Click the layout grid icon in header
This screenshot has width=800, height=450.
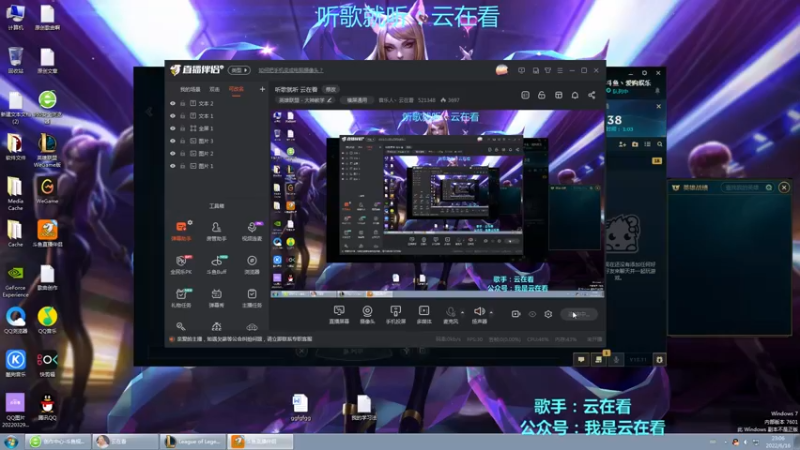[559, 95]
